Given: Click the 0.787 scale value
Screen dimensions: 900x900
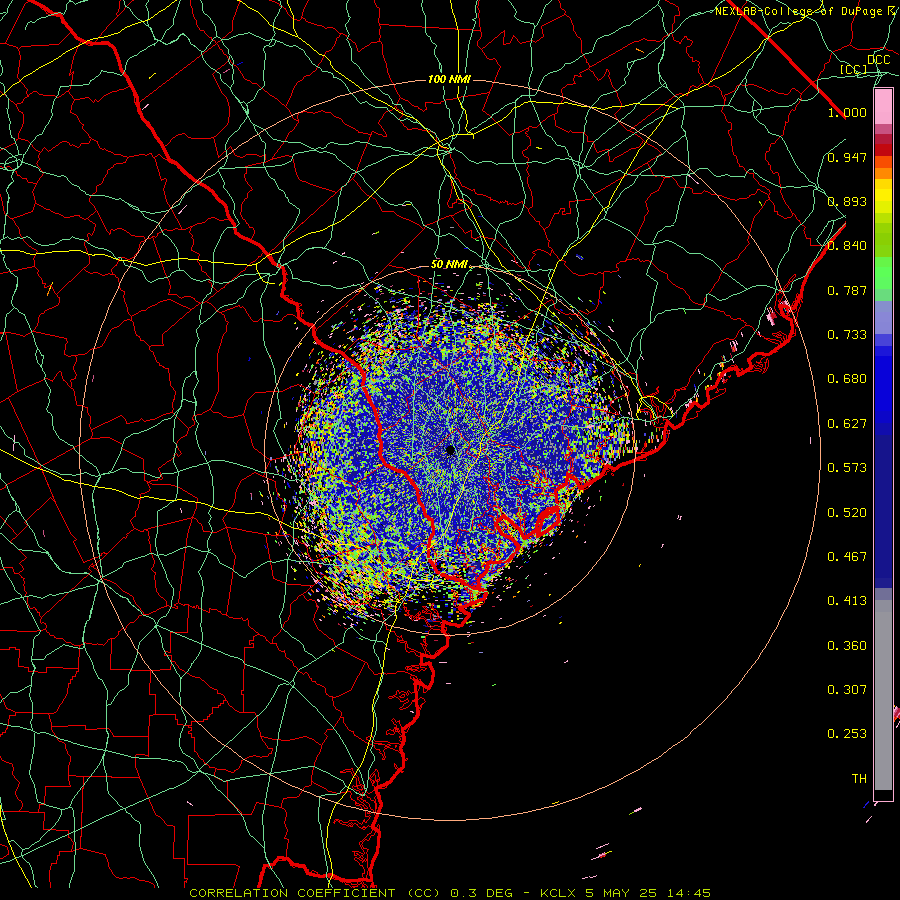Looking at the screenshot, I should (x=847, y=290).
